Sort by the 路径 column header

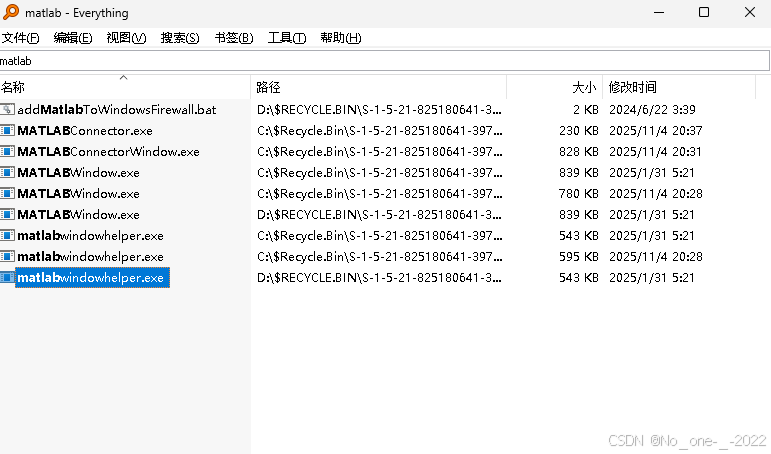point(379,87)
